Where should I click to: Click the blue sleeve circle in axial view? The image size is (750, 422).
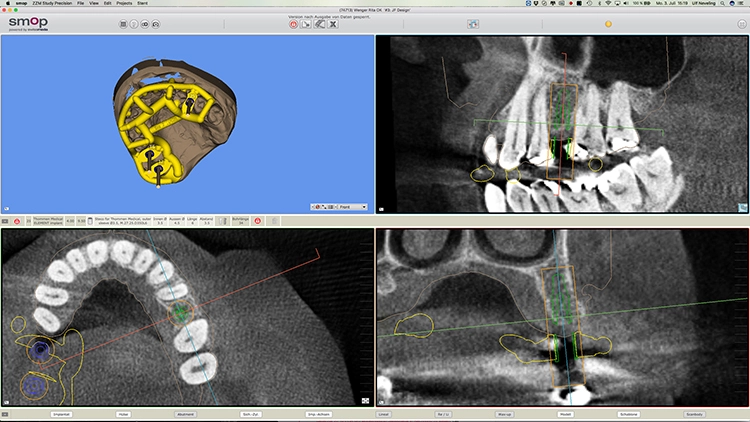point(40,350)
